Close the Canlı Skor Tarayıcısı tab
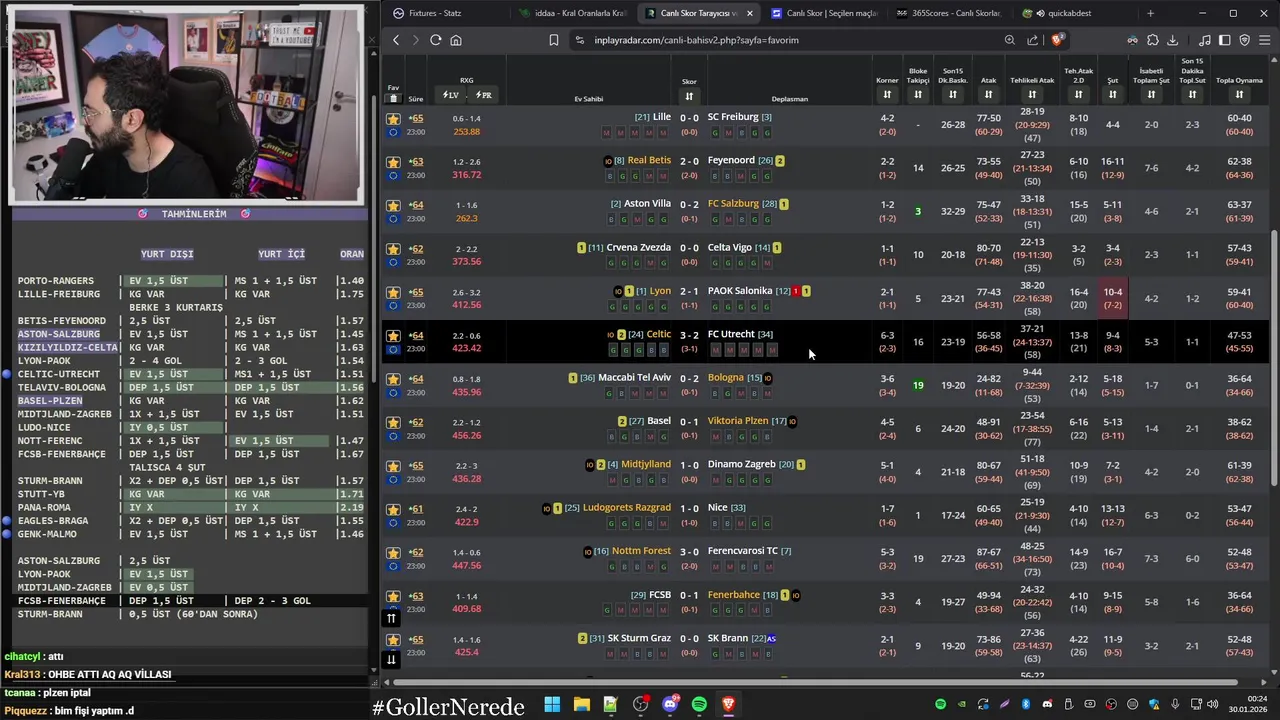This screenshot has height=720, width=1280. click(x=749, y=13)
